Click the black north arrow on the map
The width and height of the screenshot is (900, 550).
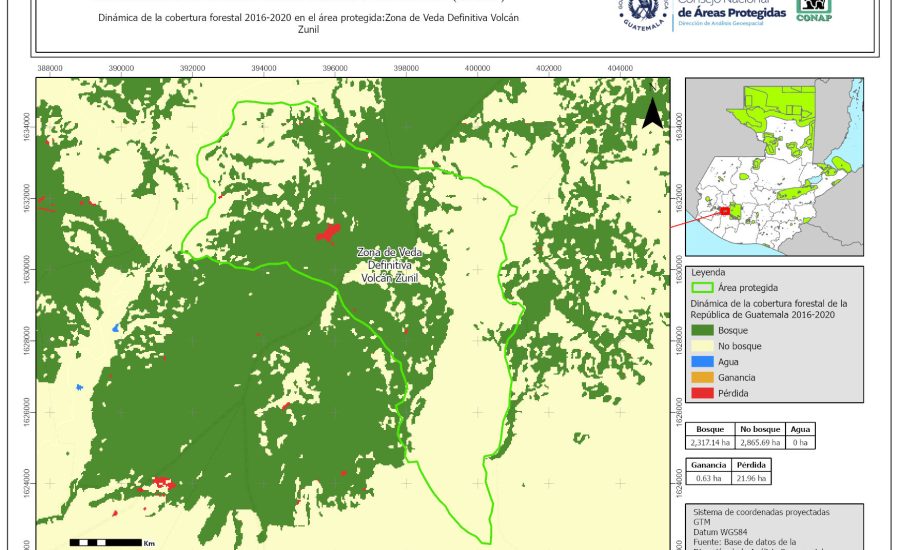coord(652,113)
